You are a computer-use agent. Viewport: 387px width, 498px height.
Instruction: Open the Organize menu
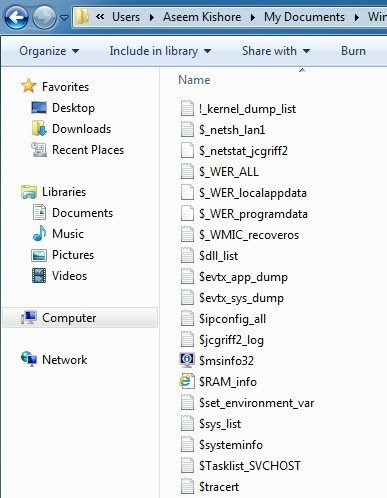click(x=49, y=51)
